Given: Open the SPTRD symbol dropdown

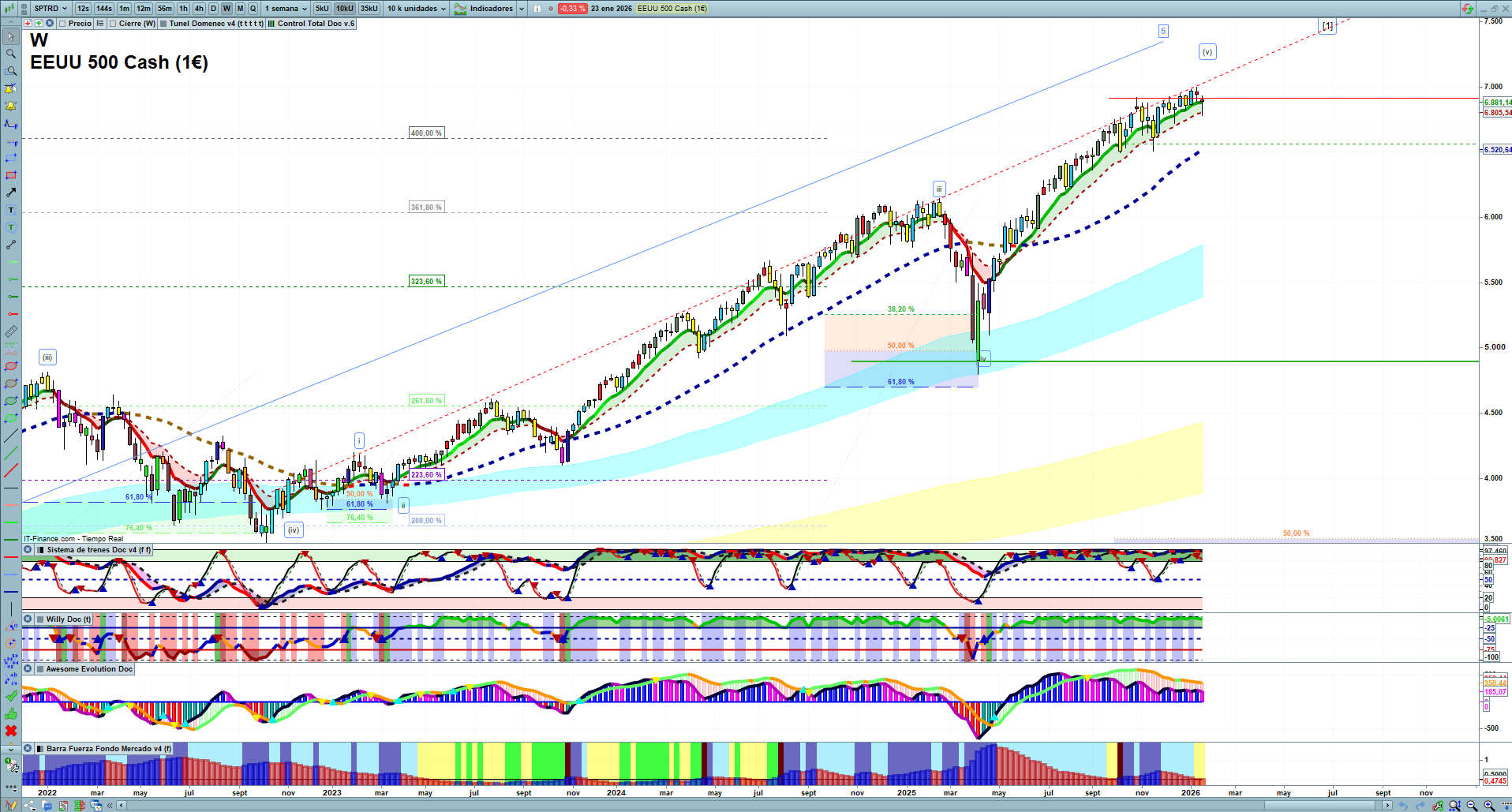Looking at the screenshot, I should [x=51, y=9].
